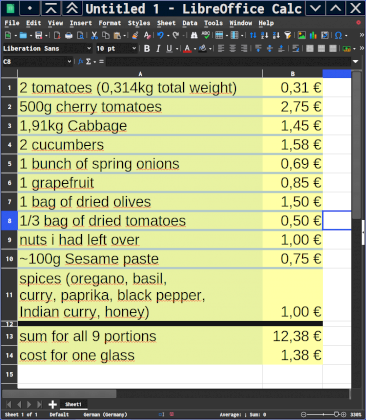Click the font color red A swatch
Image resolution: width=366 pixels, height=420 pixels.
[187, 49]
